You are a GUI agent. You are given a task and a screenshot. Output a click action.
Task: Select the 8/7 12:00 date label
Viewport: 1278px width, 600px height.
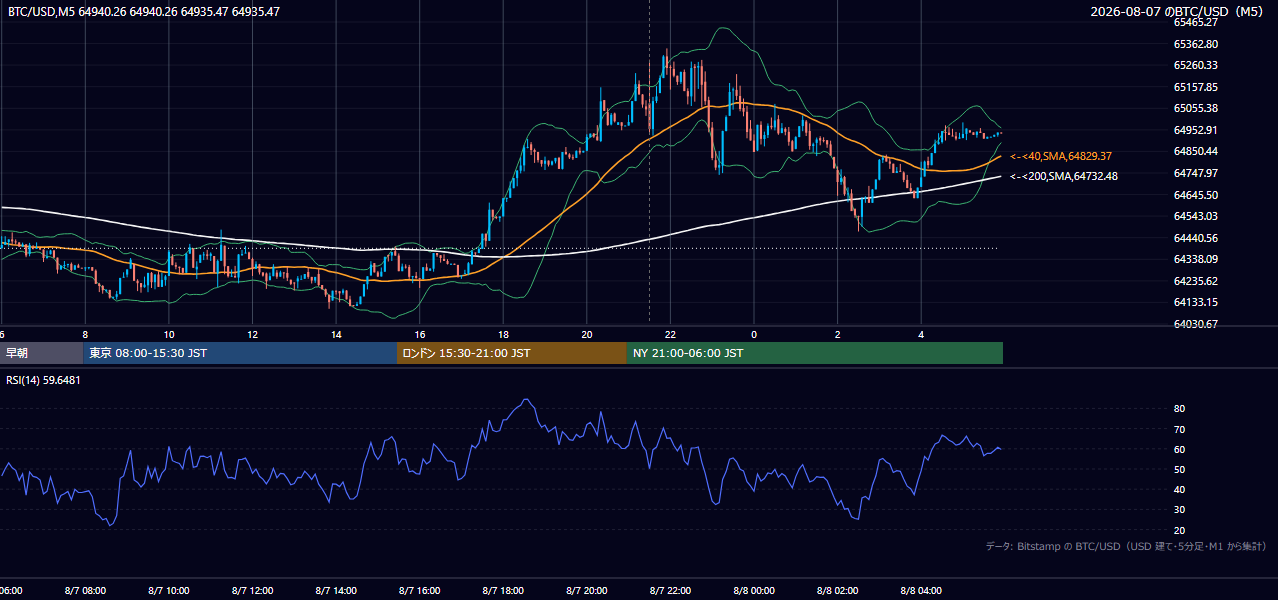253,591
